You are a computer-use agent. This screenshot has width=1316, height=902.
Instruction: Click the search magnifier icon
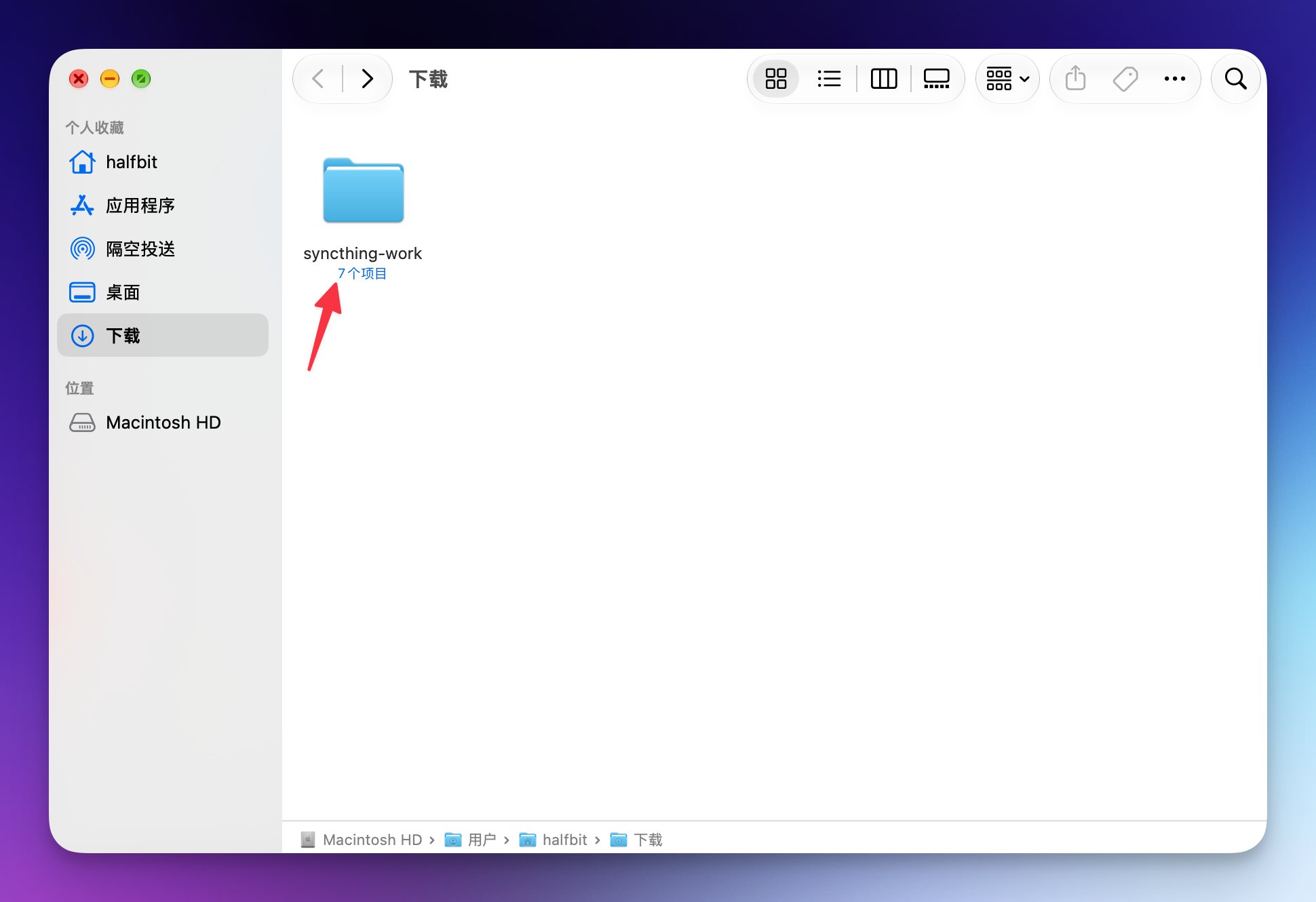(1236, 79)
